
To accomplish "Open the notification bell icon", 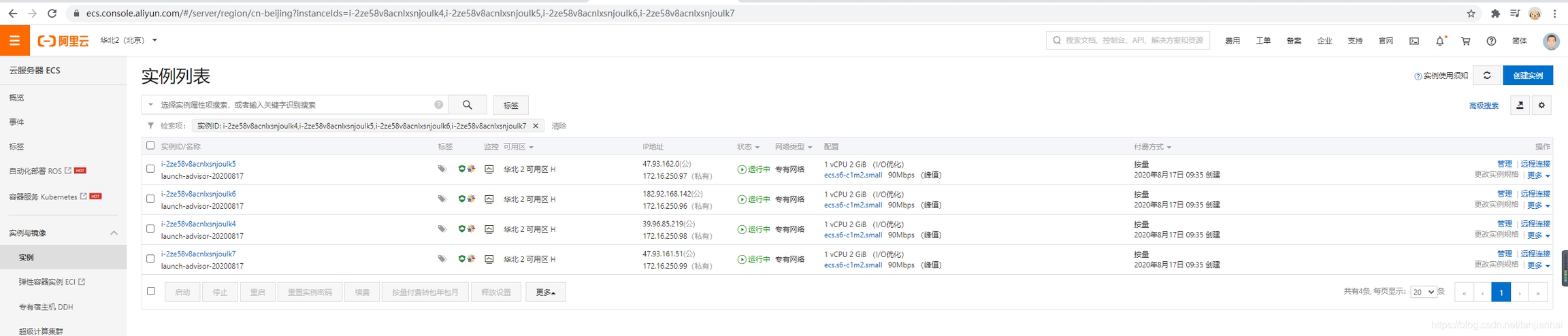I will click(1439, 41).
